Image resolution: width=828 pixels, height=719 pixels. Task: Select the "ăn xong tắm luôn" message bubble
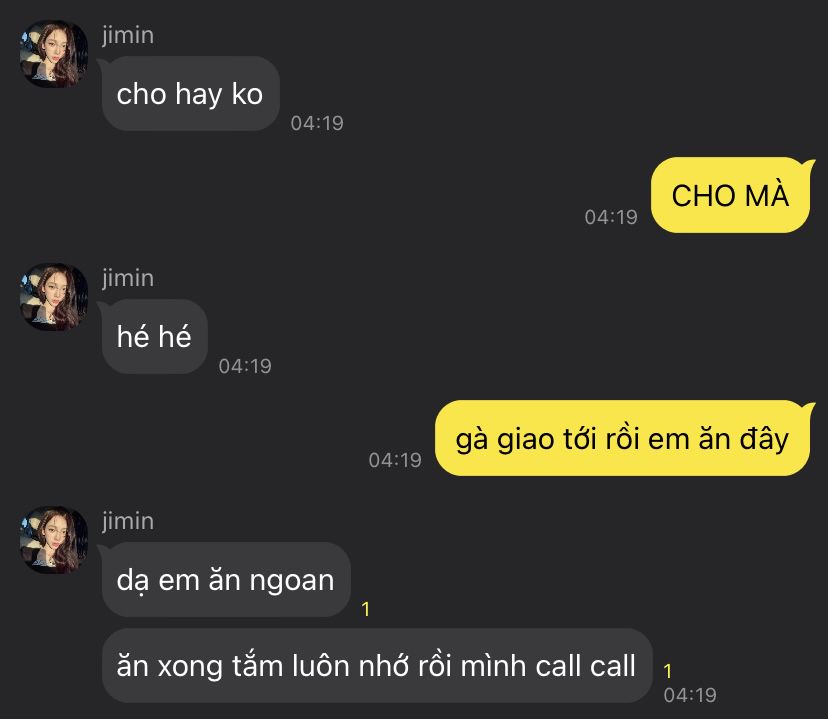[377, 666]
